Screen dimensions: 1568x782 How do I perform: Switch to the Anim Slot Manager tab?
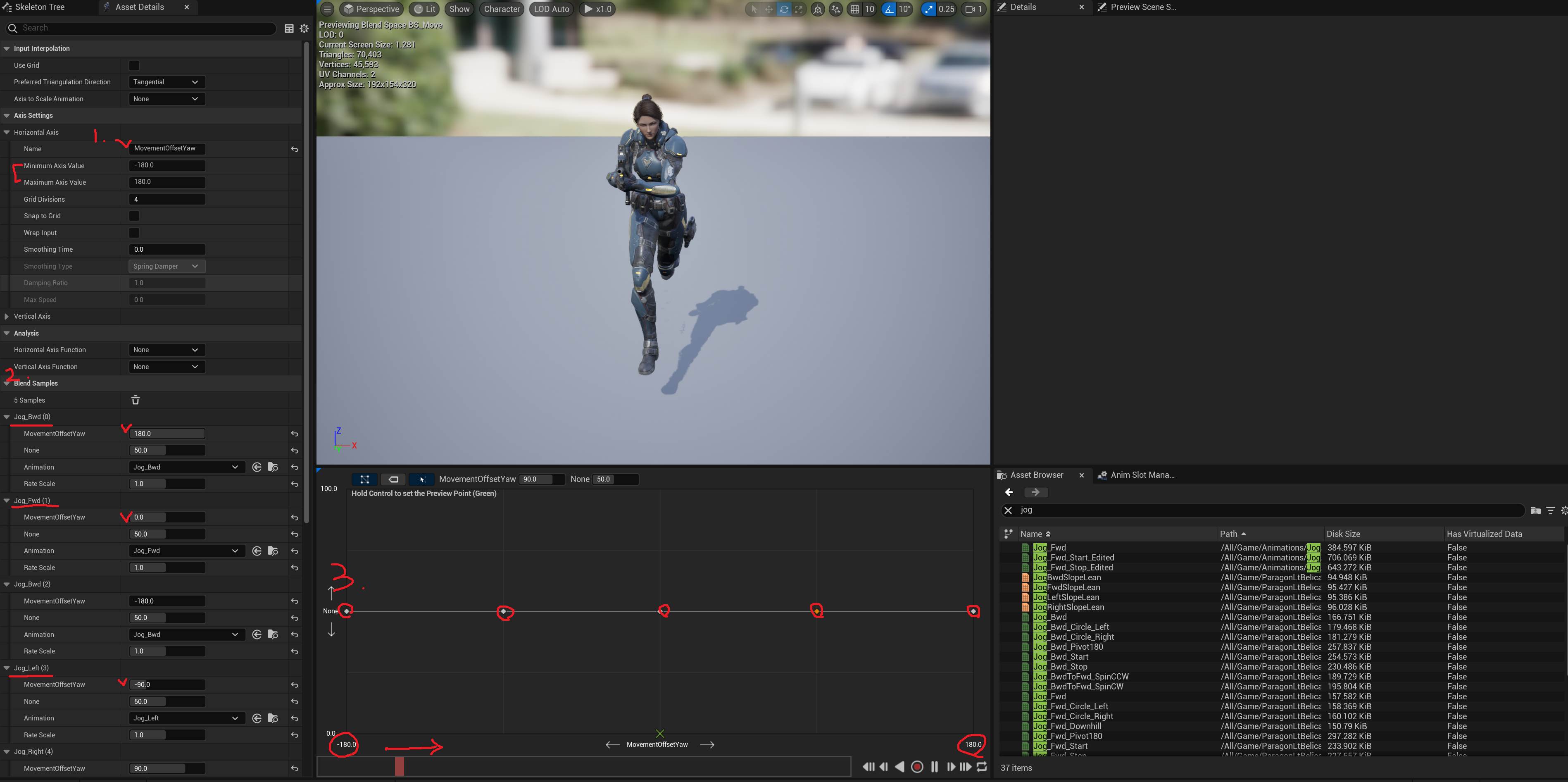click(1136, 475)
